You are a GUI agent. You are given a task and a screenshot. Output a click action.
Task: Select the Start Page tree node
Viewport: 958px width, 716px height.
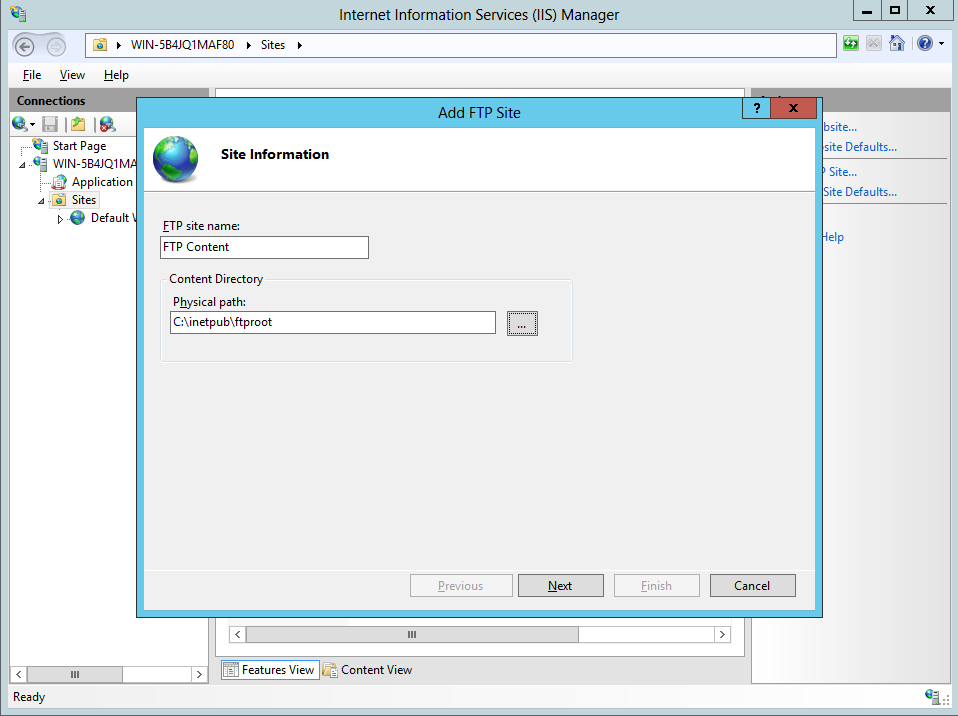(x=78, y=146)
